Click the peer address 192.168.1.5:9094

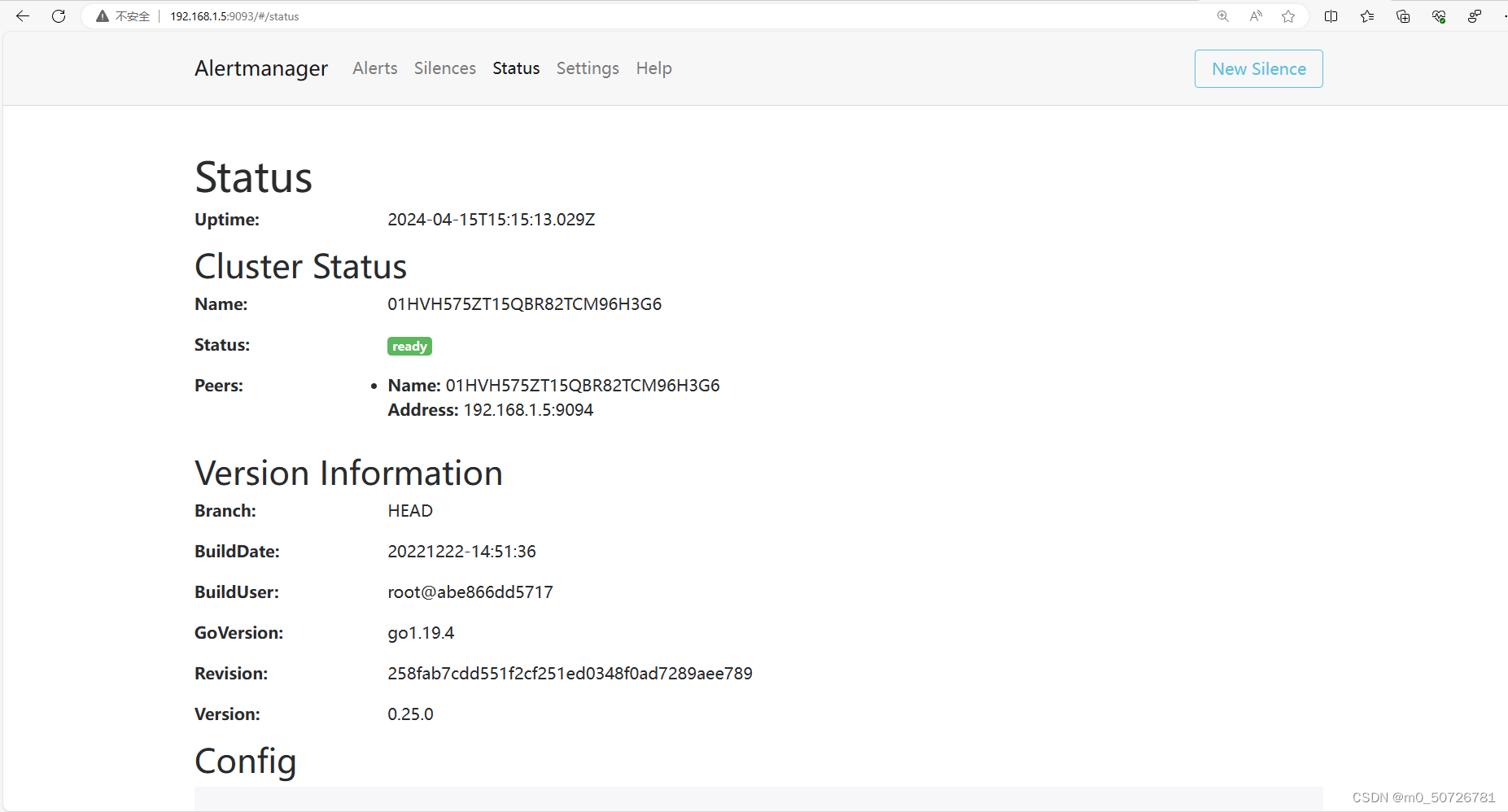[528, 410]
